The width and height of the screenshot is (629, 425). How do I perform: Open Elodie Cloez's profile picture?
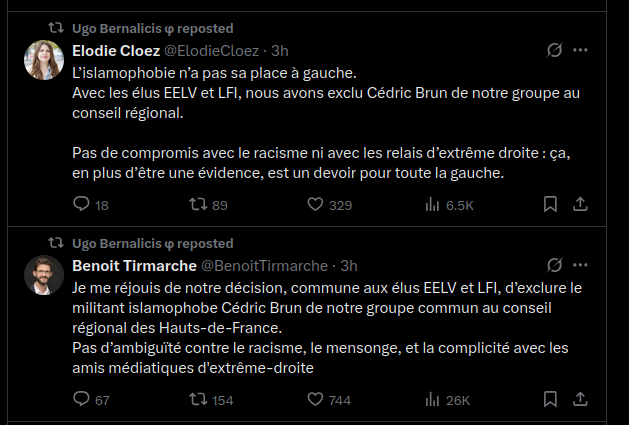pyautogui.click(x=43, y=60)
